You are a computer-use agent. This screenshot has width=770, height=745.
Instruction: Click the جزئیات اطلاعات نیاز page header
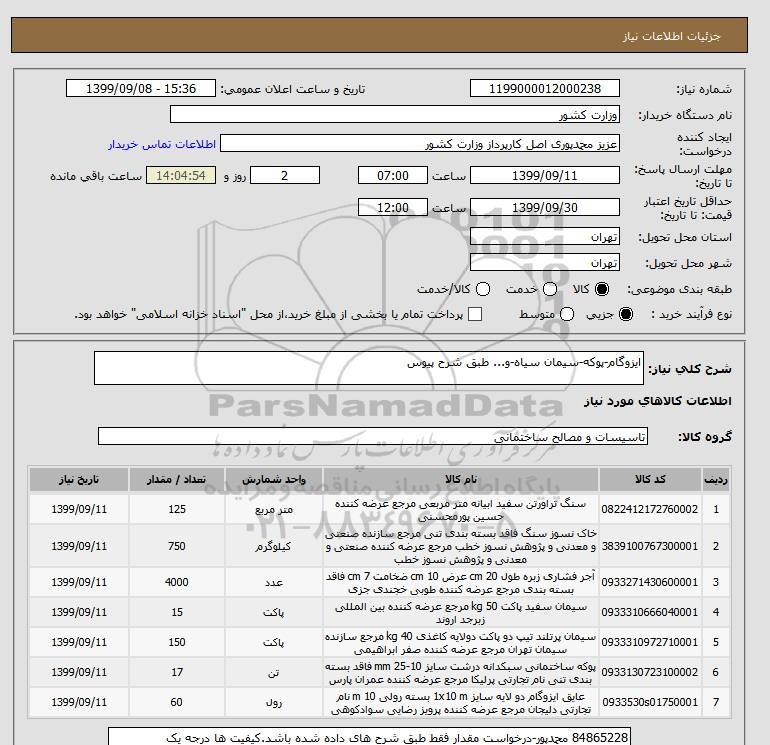[671, 36]
